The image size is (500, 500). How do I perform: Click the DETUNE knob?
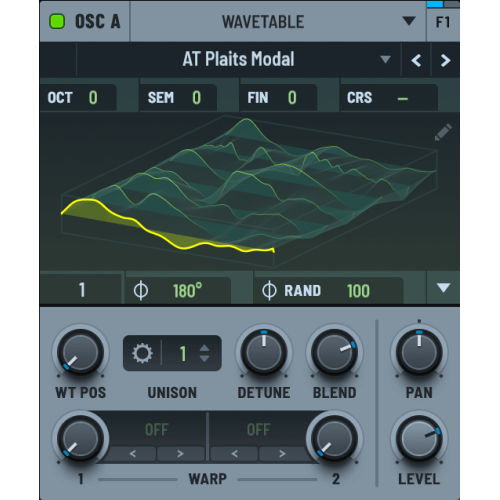(x=264, y=352)
